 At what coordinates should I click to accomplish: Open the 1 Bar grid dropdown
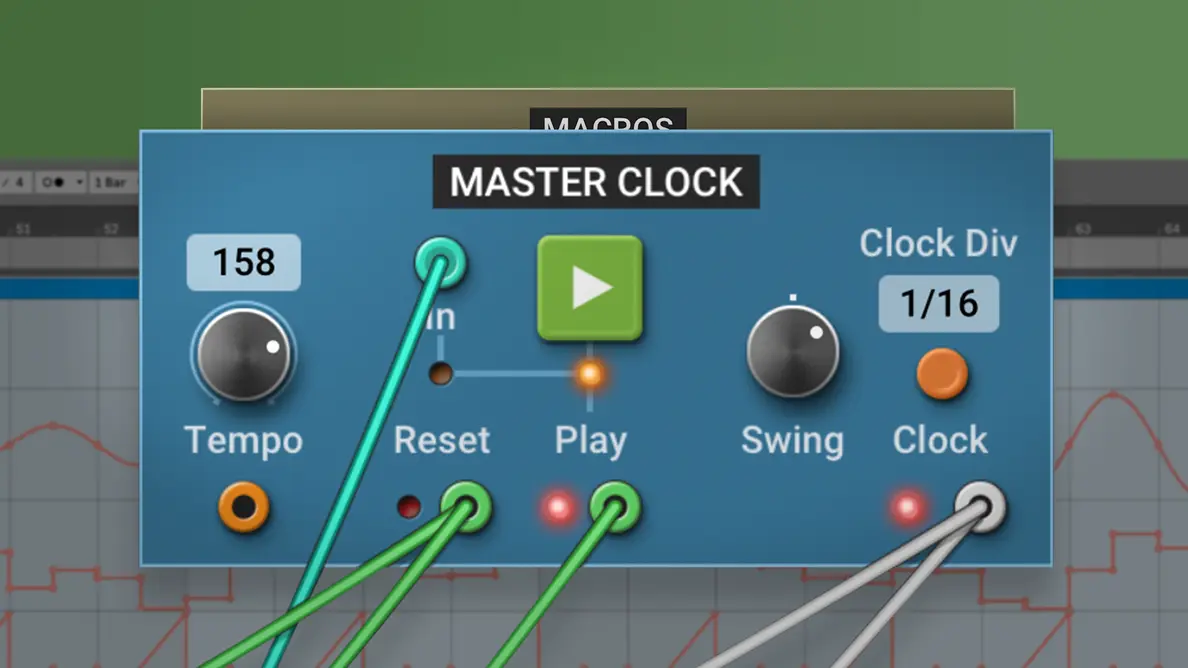tap(112, 183)
